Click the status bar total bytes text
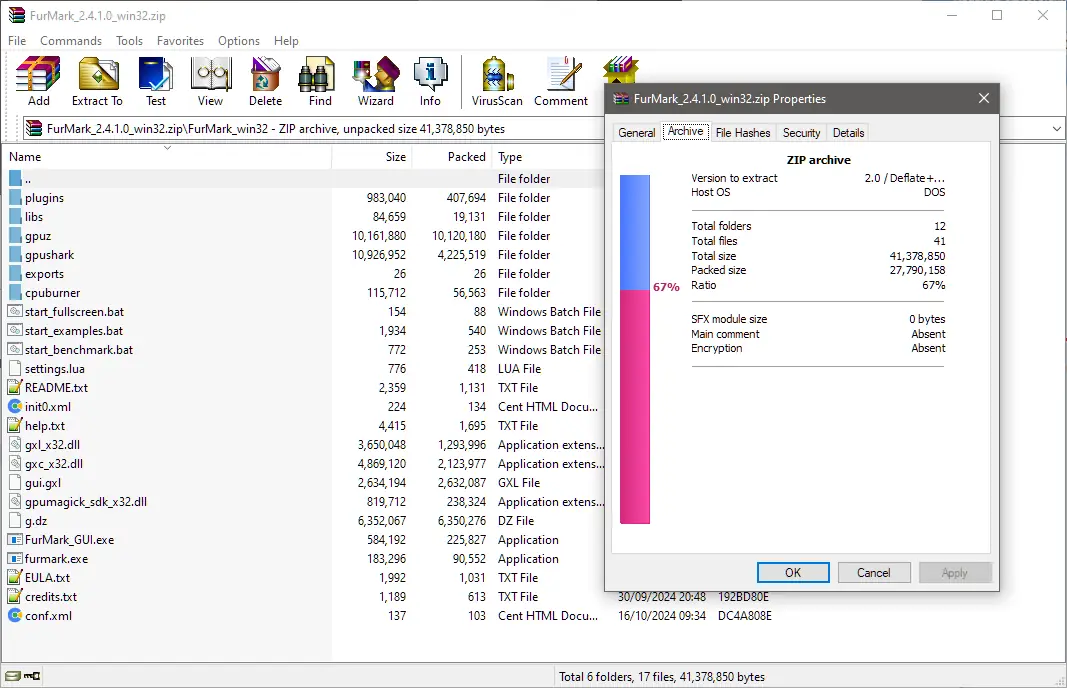 tap(661, 676)
